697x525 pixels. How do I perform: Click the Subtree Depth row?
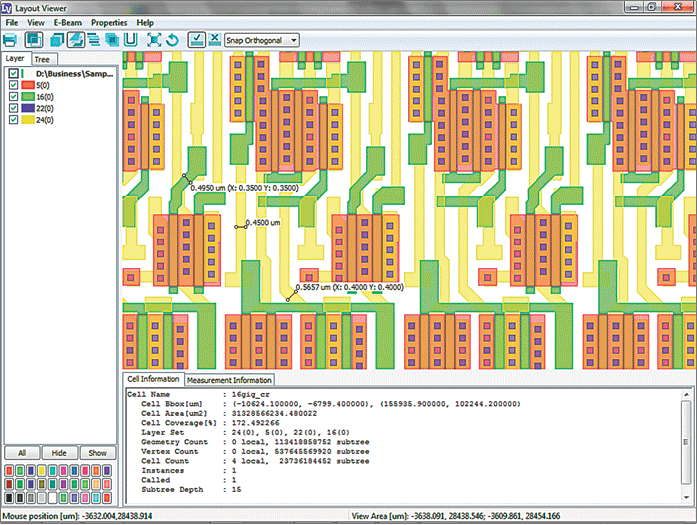(191, 489)
